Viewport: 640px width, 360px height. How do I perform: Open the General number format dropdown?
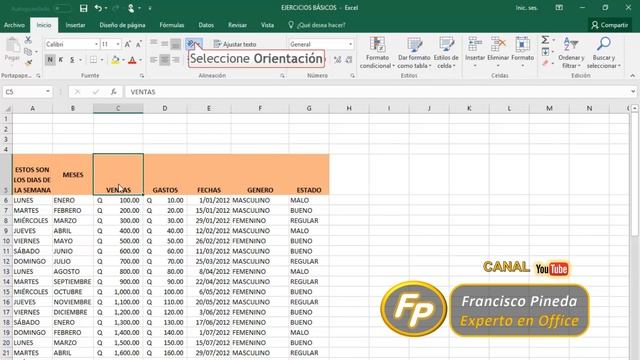350,44
